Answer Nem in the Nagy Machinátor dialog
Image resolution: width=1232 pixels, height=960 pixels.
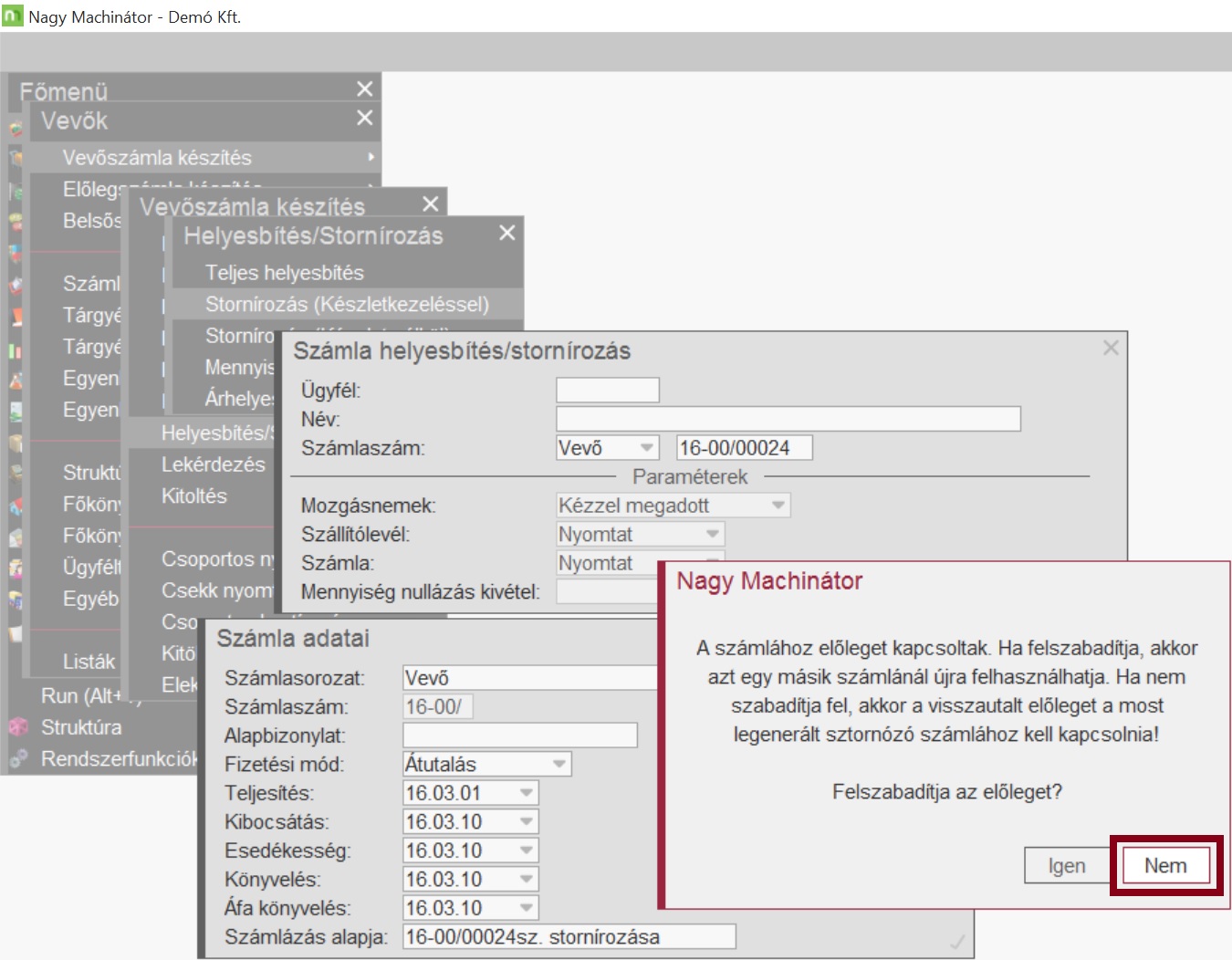pos(1165,865)
